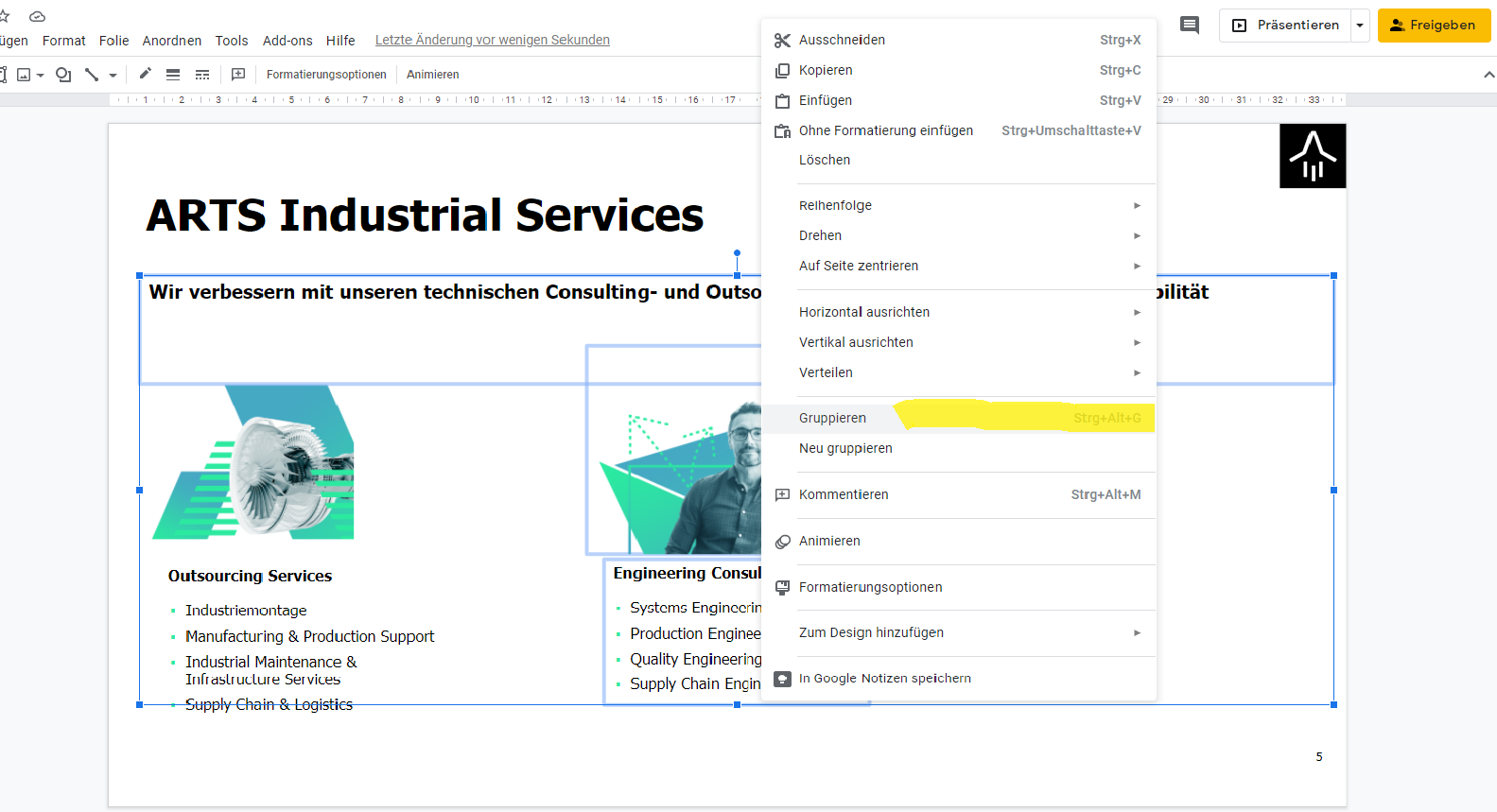Image resolution: width=1497 pixels, height=812 pixels.
Task: Choose Animieren in the context menu
Action: 959,541
